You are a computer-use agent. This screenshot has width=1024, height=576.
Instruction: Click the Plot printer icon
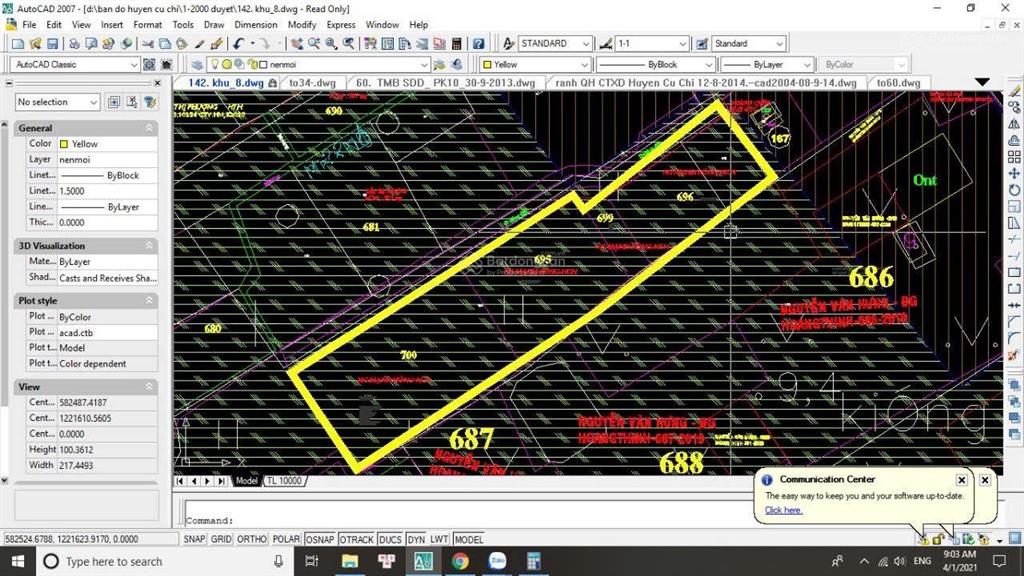click(x=74, y=44)
